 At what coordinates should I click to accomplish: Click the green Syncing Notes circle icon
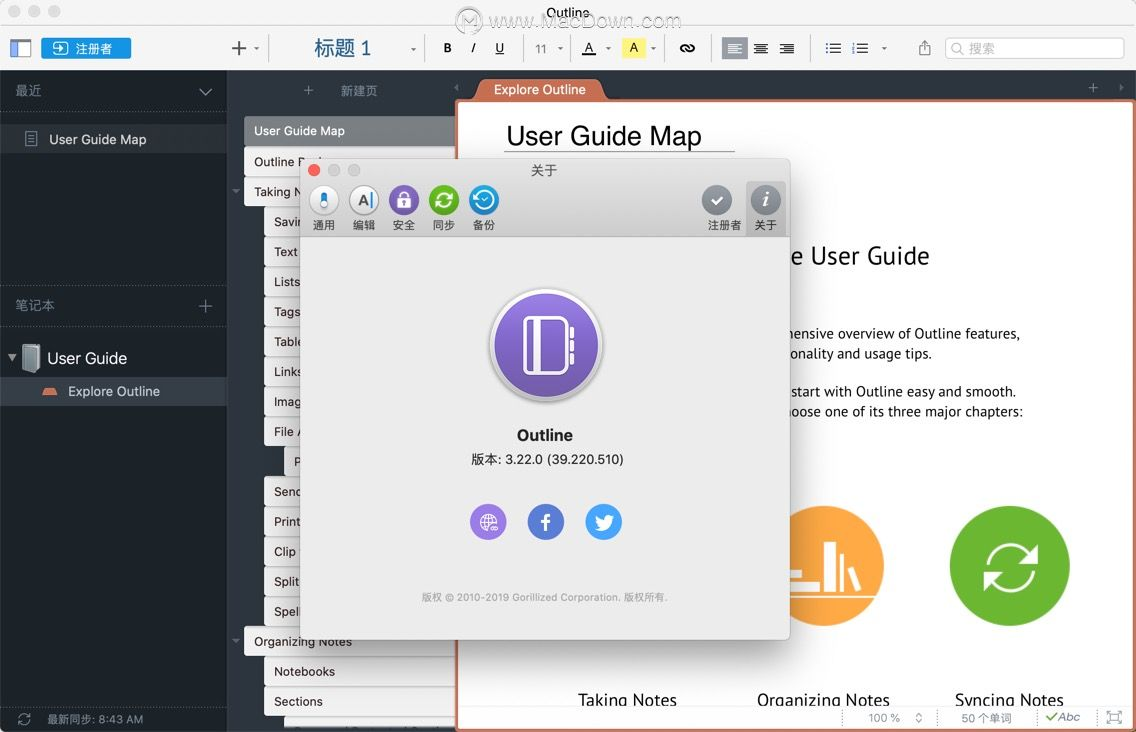[x=1009, y=566]
